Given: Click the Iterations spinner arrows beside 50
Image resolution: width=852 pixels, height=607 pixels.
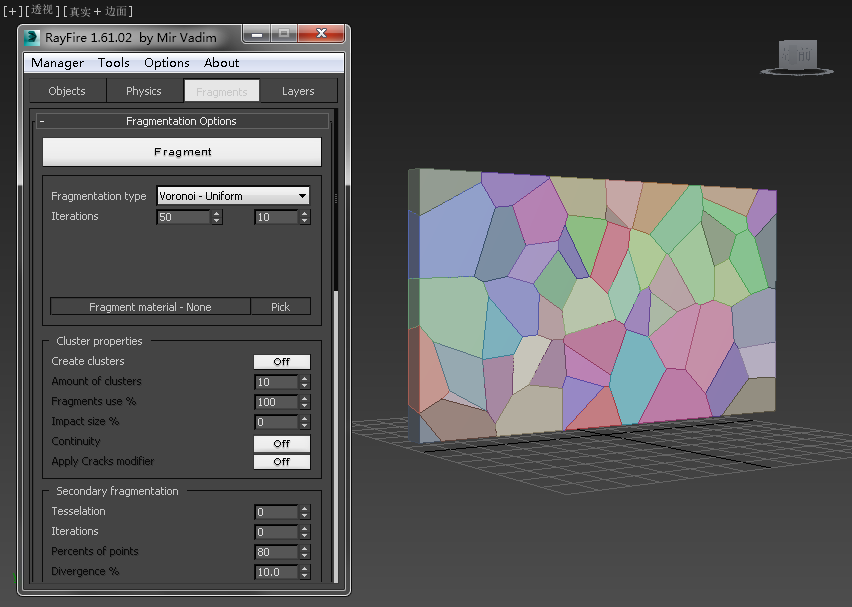Looking at the screenshot, I should coord(216,217).
